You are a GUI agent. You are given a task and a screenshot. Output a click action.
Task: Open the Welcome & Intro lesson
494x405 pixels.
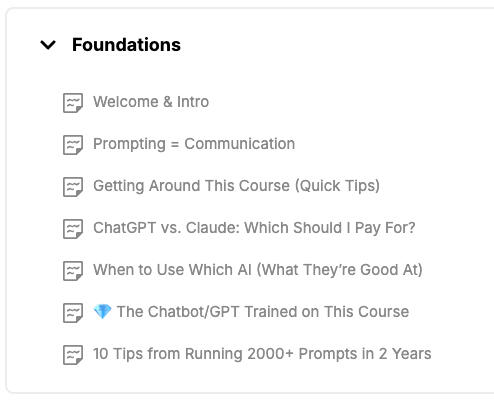(x=151, y=102)
